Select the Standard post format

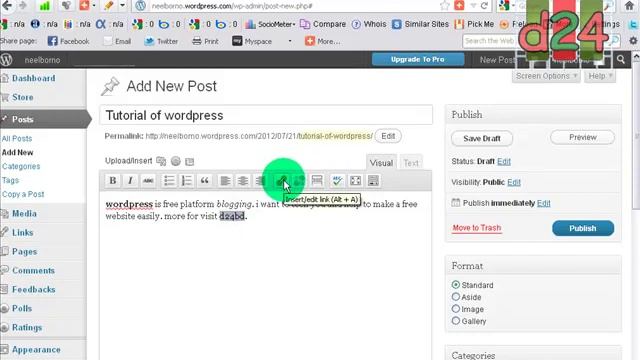tap(456, 284)
